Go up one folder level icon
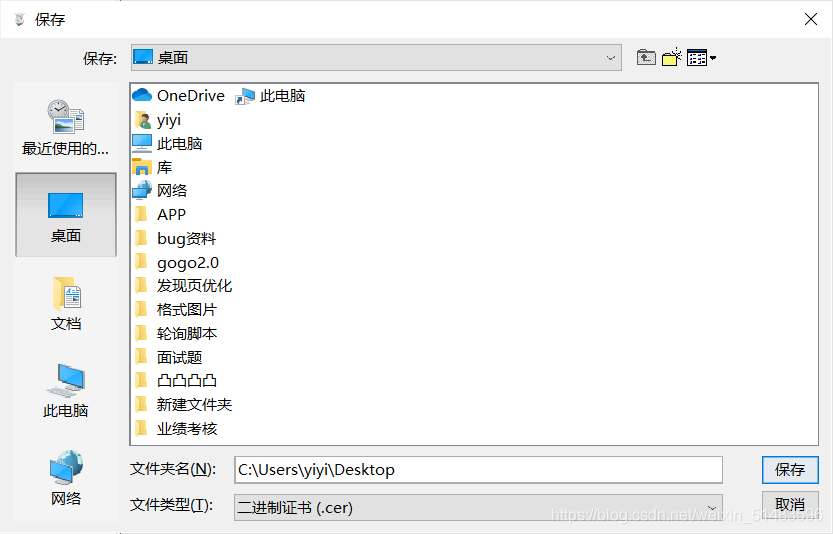The width and height of the screenshot is (833, 534). 646,57
